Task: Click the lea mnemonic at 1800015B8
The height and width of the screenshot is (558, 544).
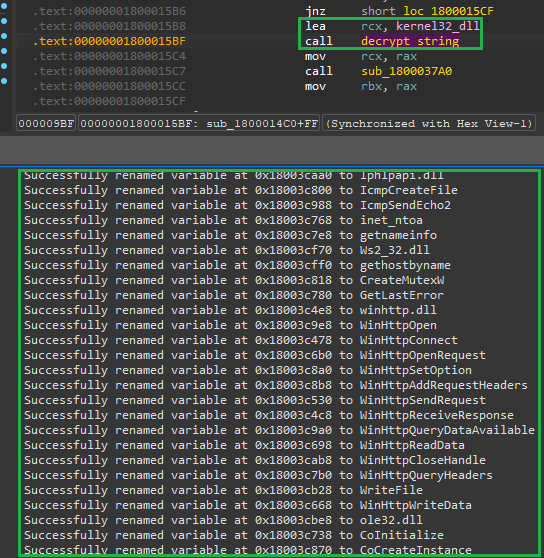Action: pyautogui.click(x=315, y=26)
